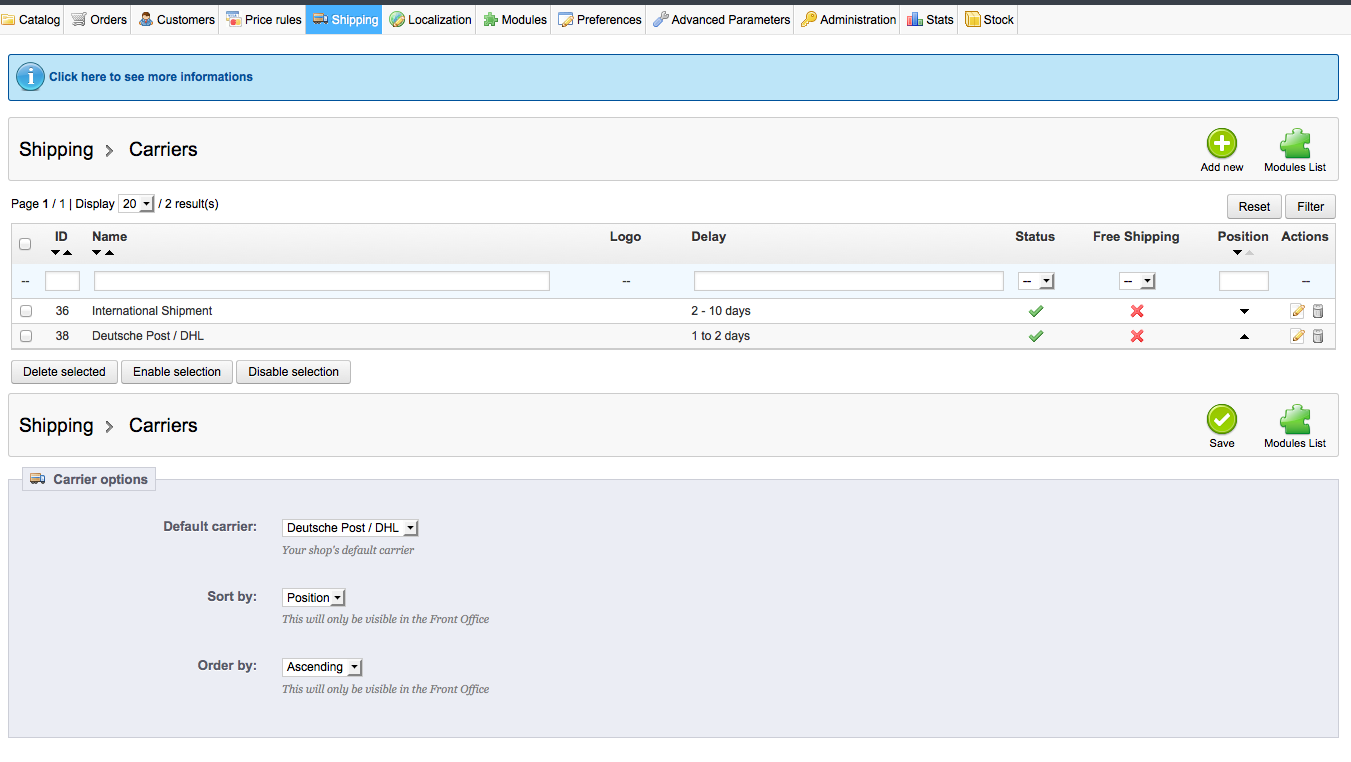Click the green Add new carrier icon
Viewport: 1351px width, 762px height.
1222,144
